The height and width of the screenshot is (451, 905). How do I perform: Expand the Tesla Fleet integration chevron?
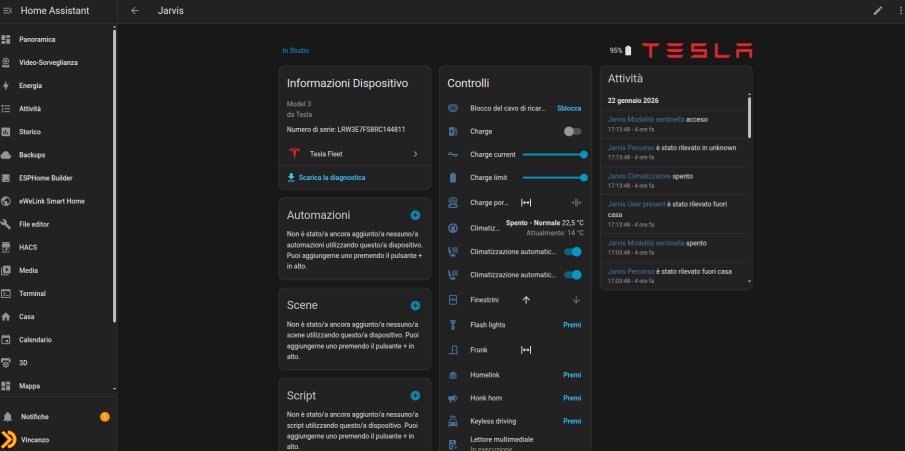tap(415, 154)
